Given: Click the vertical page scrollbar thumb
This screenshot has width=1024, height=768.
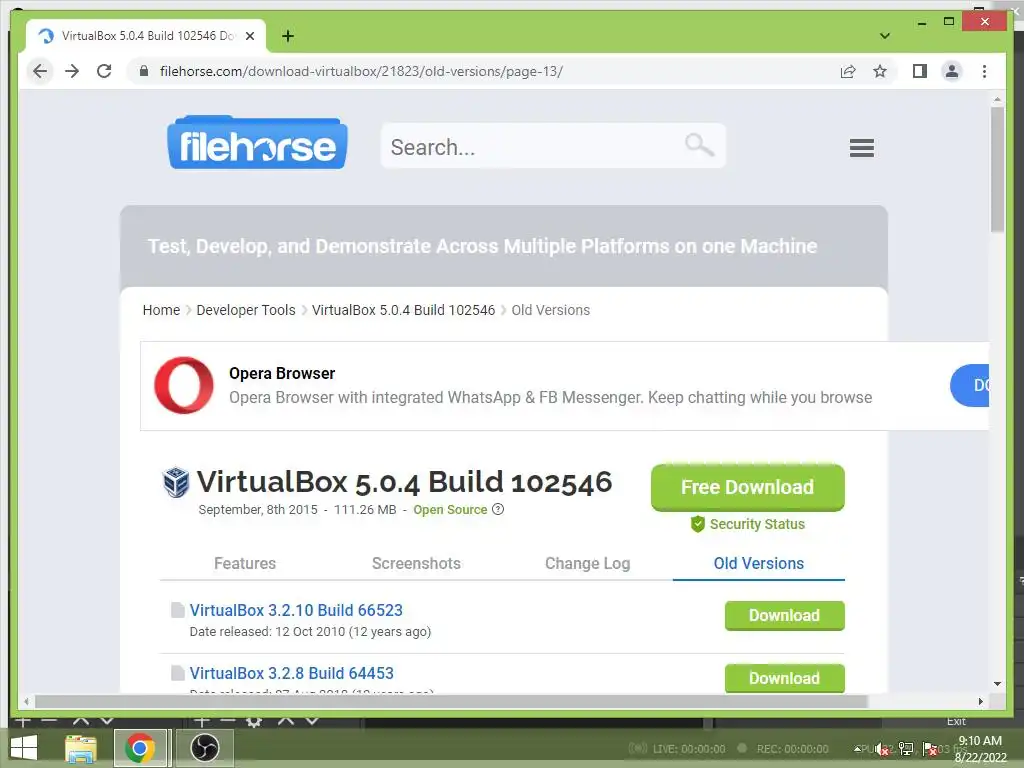Looking at the screenshot, I should click(x=997, y=170).
